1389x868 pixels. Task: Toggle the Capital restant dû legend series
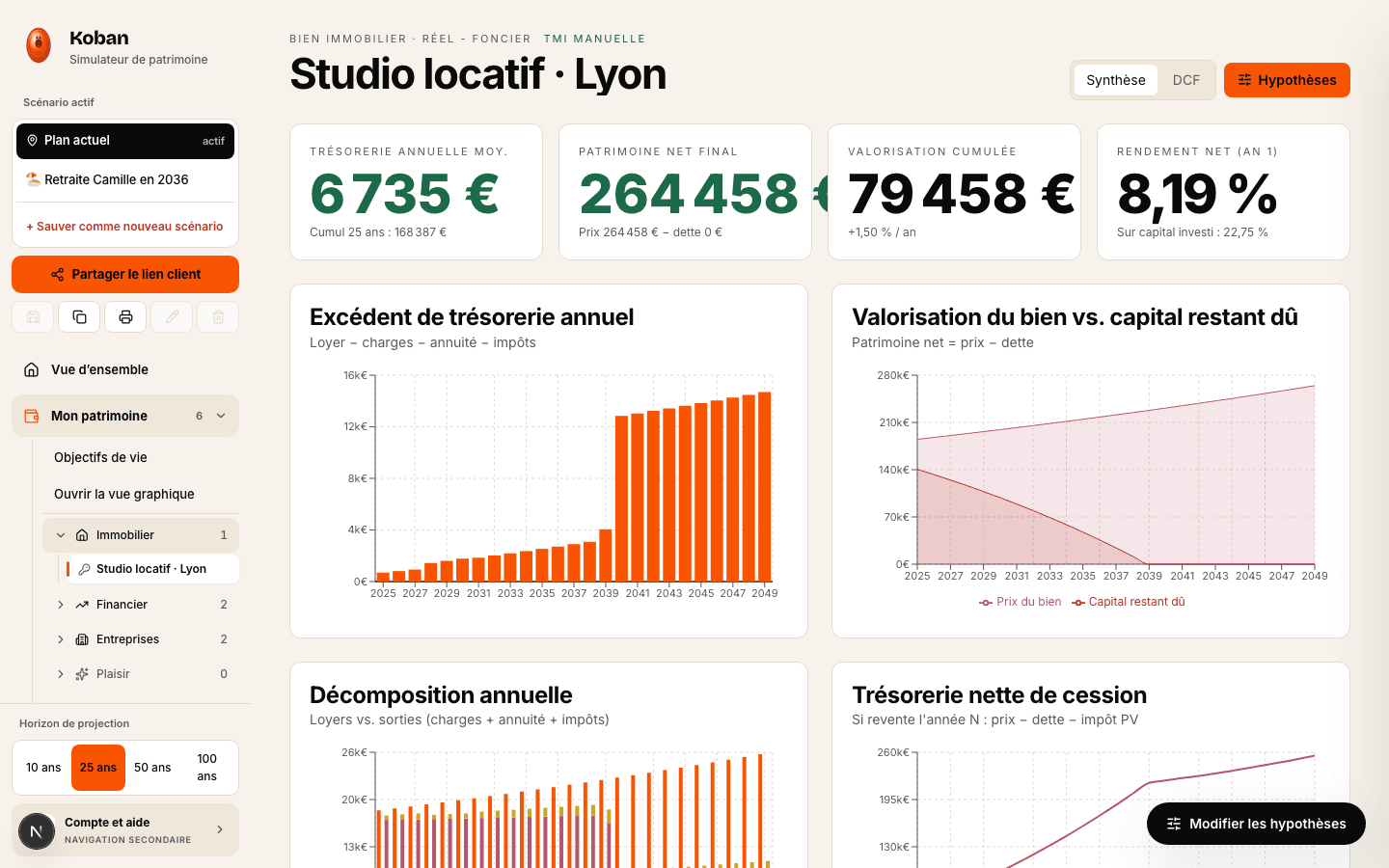coord(1129,602)
